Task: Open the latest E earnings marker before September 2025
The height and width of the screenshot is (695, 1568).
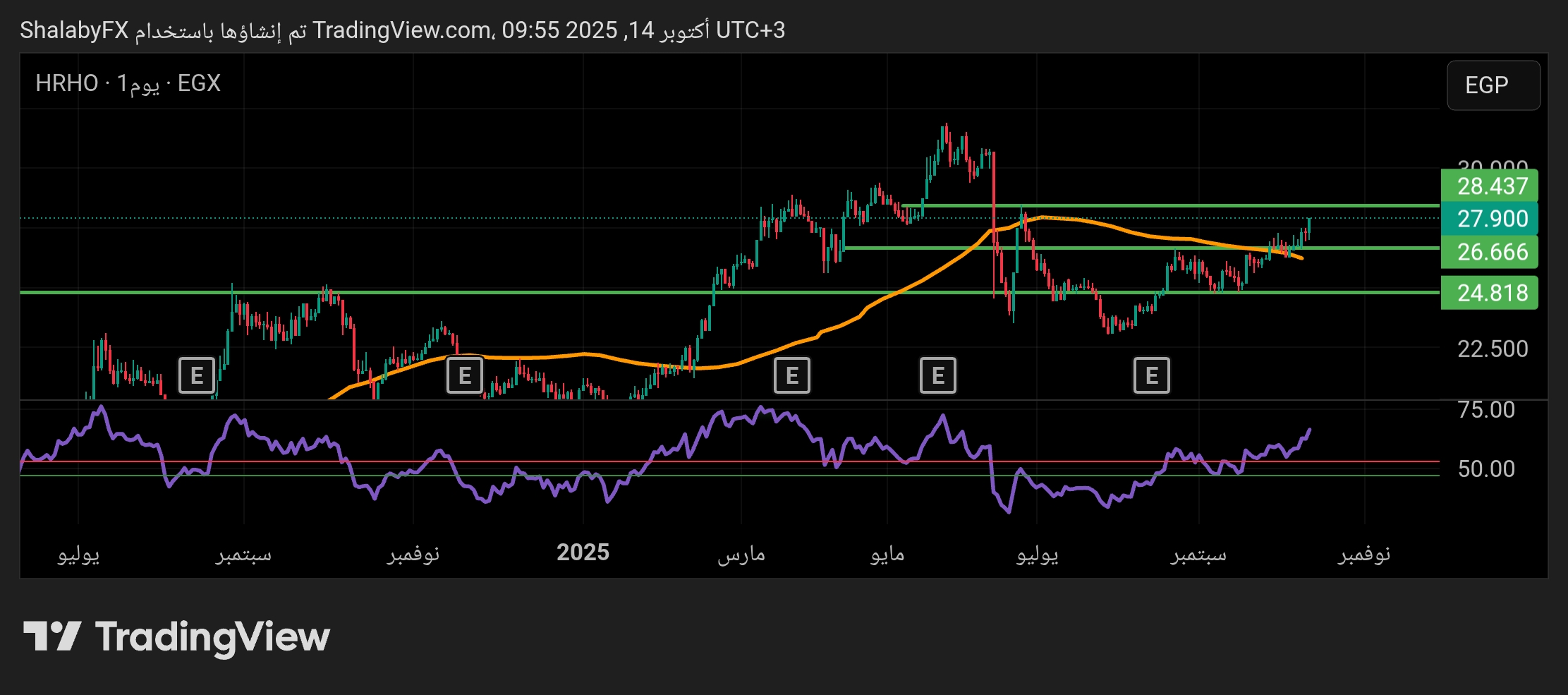Action: (x=1151, y=375)
